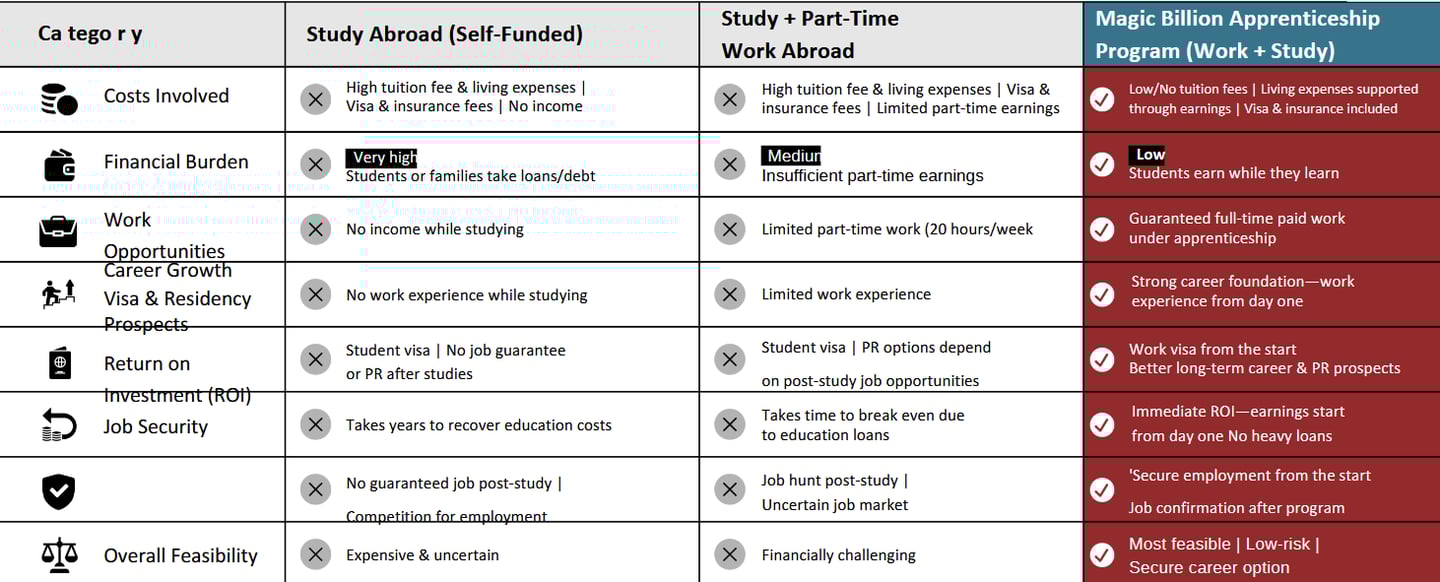Screen dimensions: 1440x582
Task: Click the wallet icon beside Financial Burden
Action: coord(59,164)
